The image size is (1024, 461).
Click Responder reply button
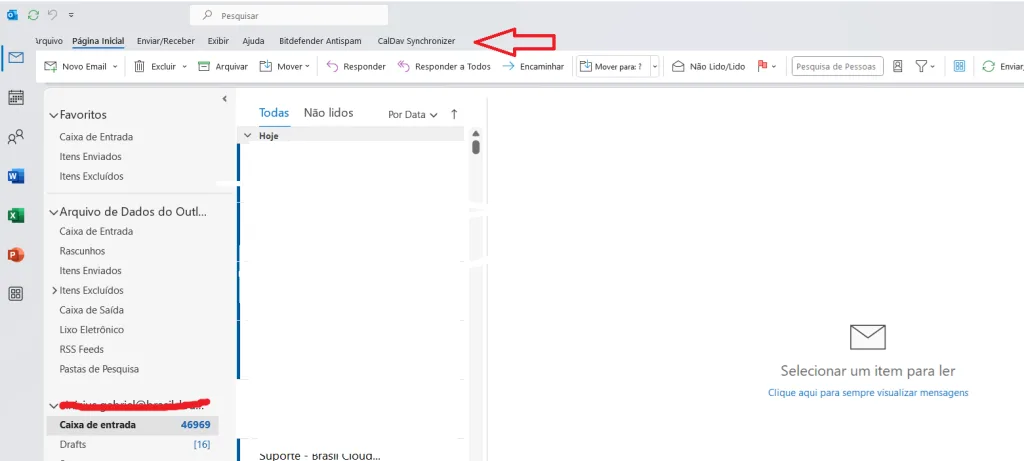(356, 66)
